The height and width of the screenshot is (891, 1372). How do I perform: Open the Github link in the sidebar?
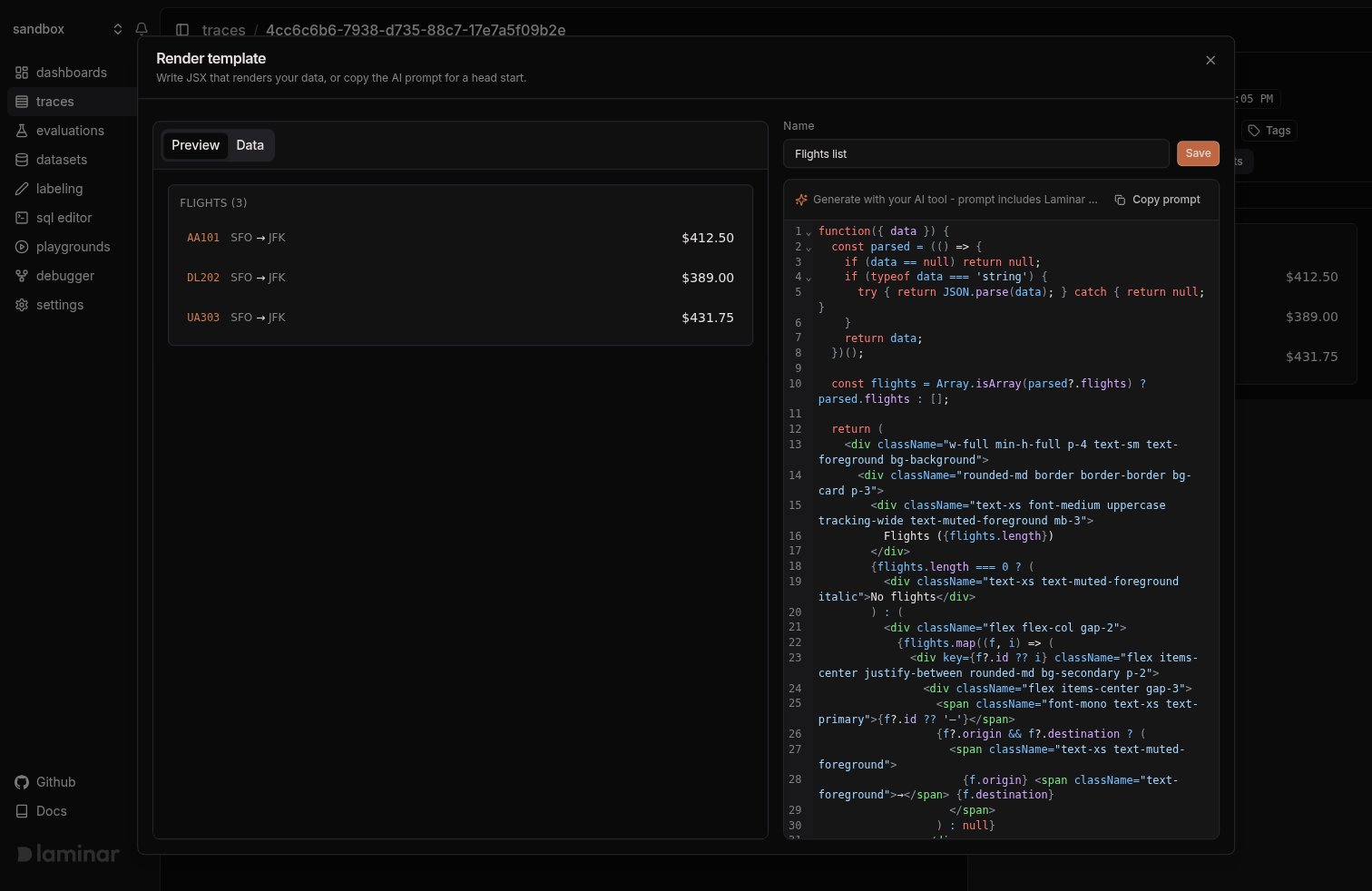[x=55, y=782]
